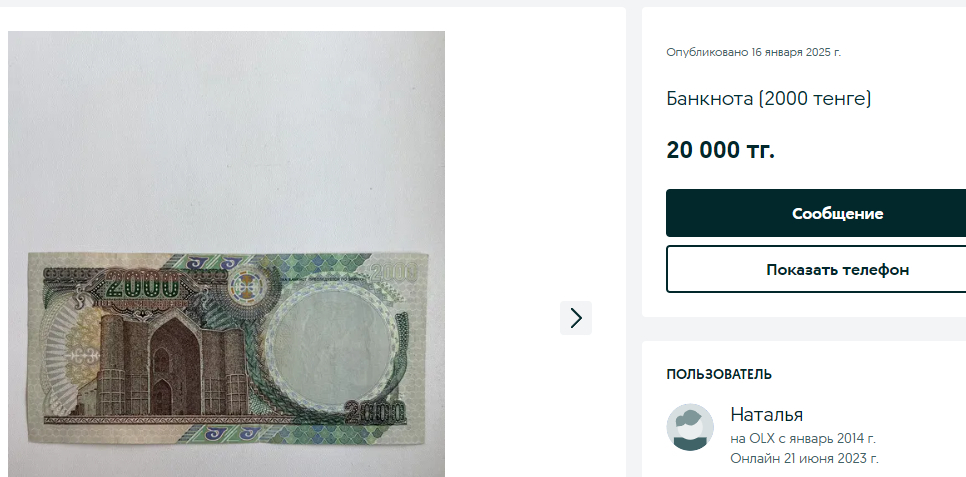Click the Опубликовано 16 января 2025 date text
This screenshot has width=966, height=477.
click(x=753, y=52)
